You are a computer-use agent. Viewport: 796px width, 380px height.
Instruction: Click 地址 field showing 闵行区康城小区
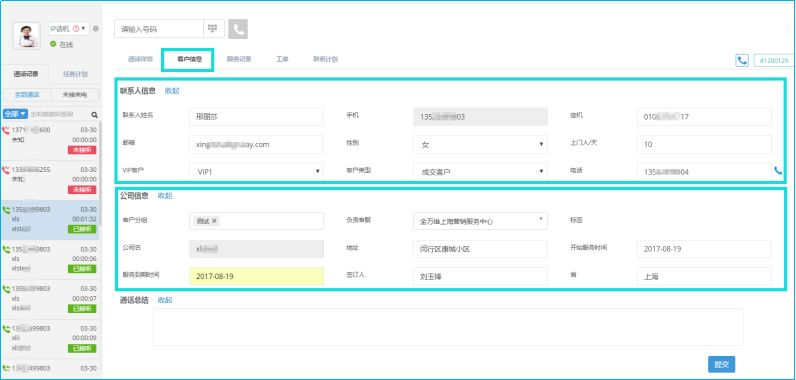pyautogui.click(x=480, y=249)
